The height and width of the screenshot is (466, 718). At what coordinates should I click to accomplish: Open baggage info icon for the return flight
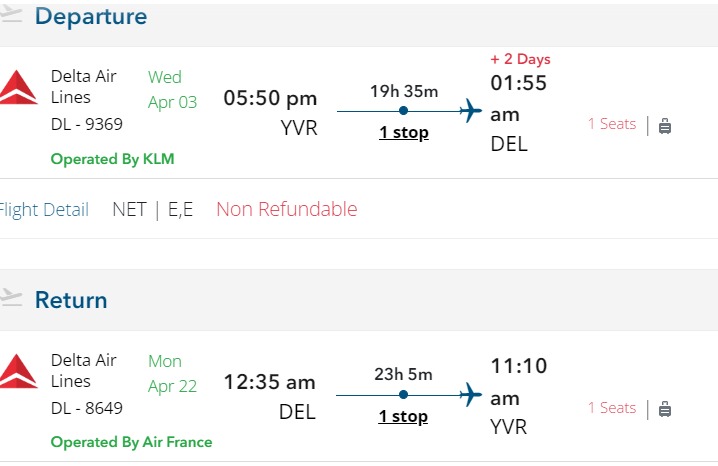click(x=665, y=408)
